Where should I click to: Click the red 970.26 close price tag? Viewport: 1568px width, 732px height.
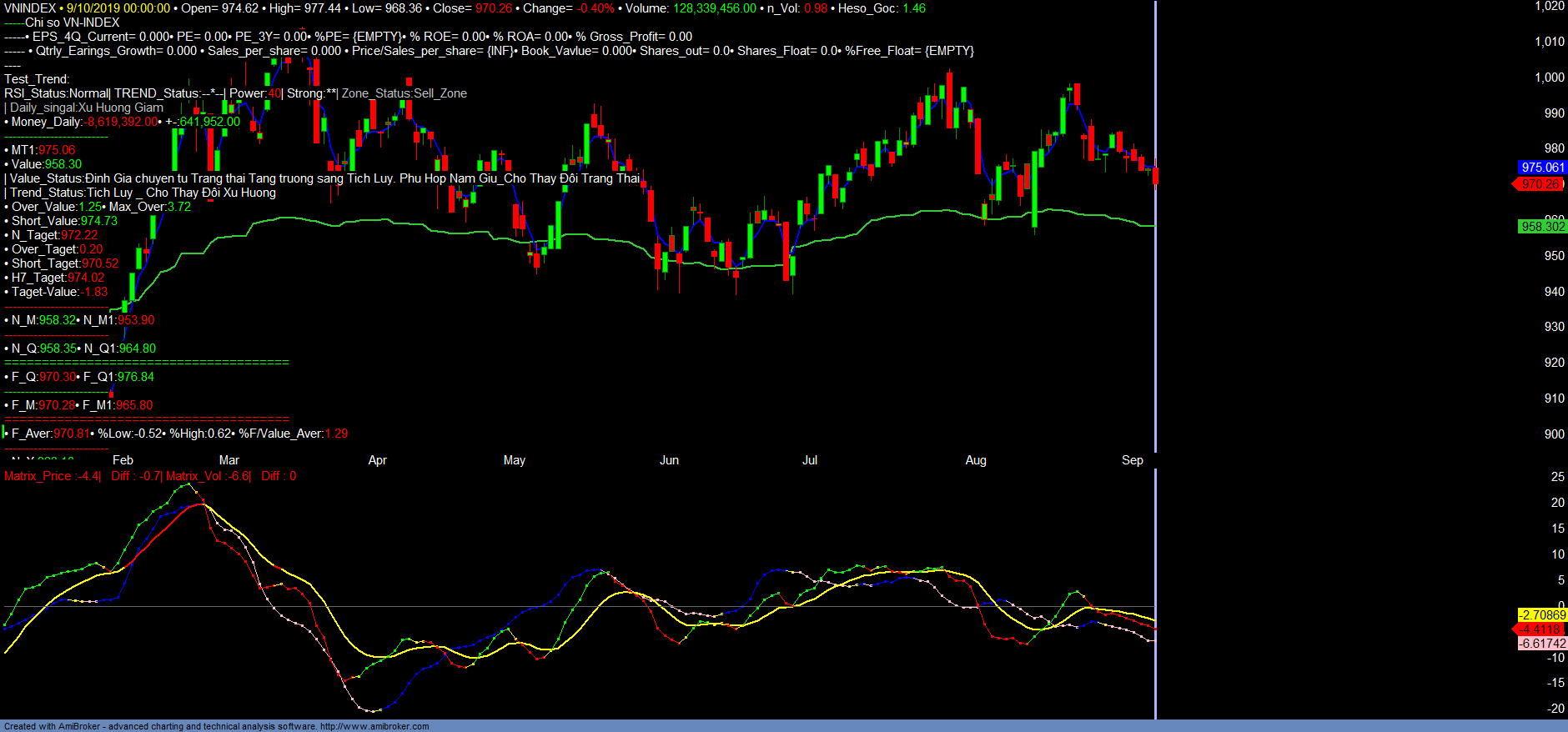click(1539, 184)
